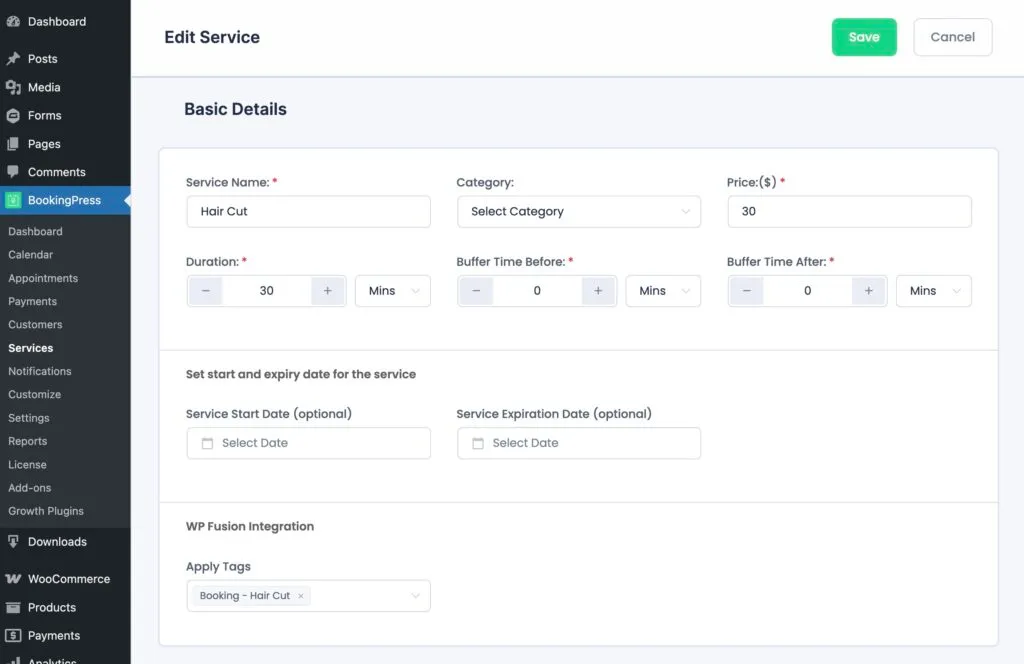Remove the 'Booking - Hair Cut' tag
This screenshot has height=664, width=1024.
[x=301, y=596]
